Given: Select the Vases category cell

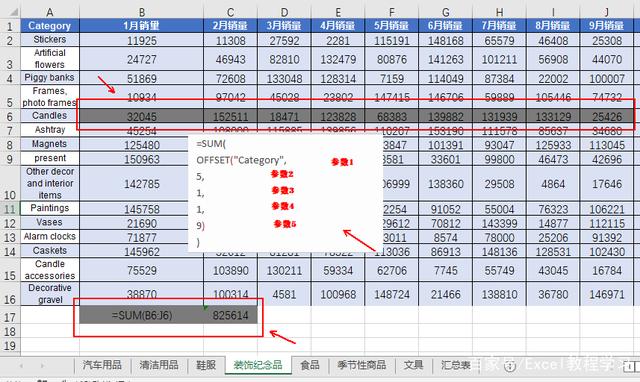Looking at the screenshot, I should [x=50, y=222].
